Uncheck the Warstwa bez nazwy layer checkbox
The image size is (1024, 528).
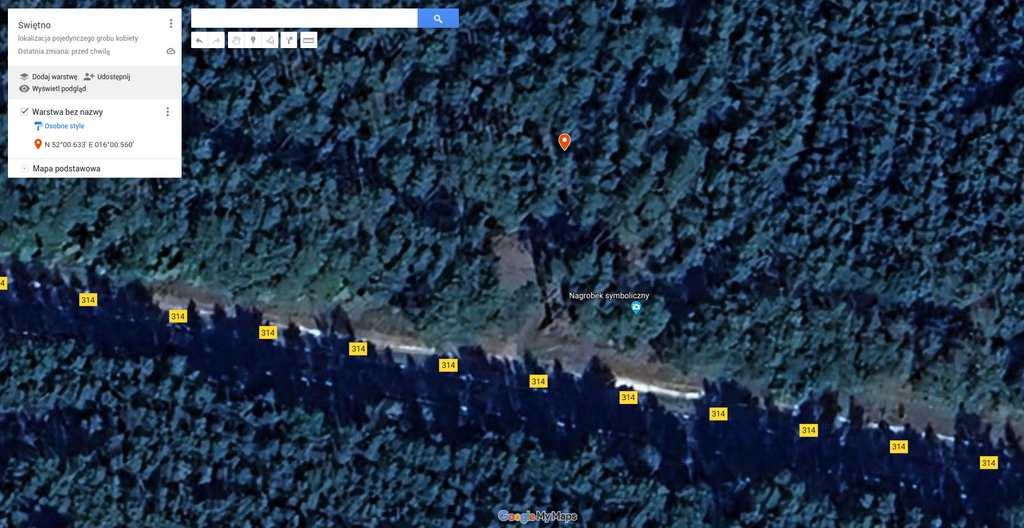pyautogui.click(x=24, y=112)
